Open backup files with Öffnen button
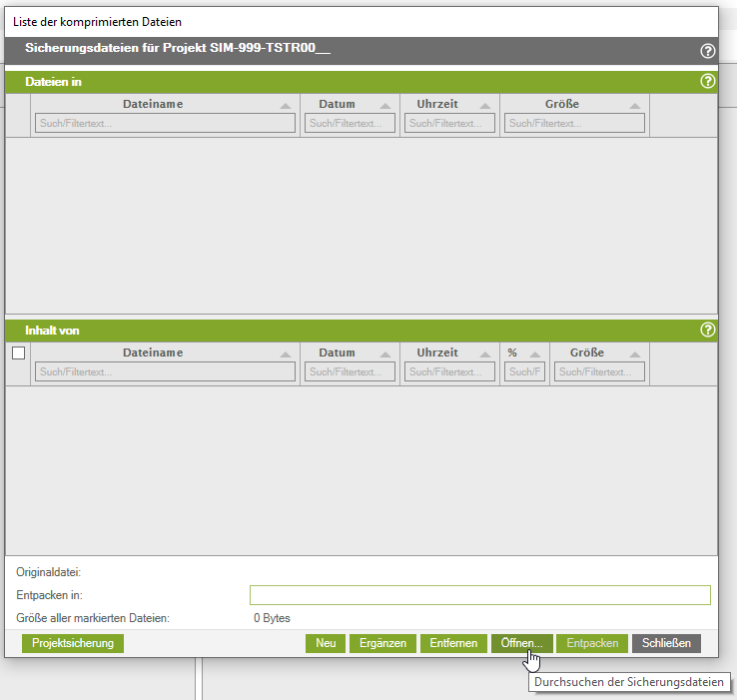Screen dimensions: 737x700 coord(521,643)
